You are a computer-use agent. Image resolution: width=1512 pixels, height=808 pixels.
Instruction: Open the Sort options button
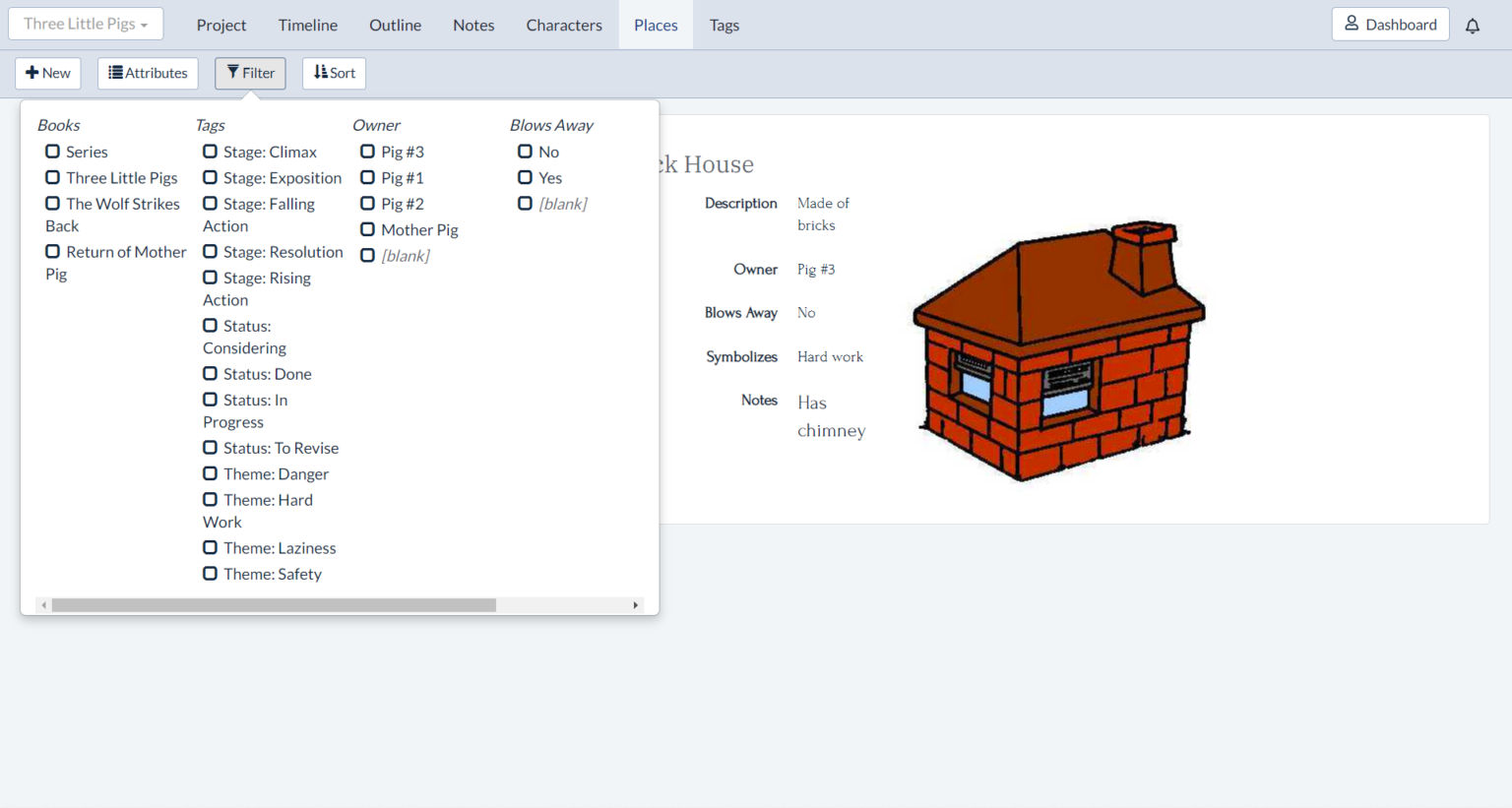click(x=334, y=73)
